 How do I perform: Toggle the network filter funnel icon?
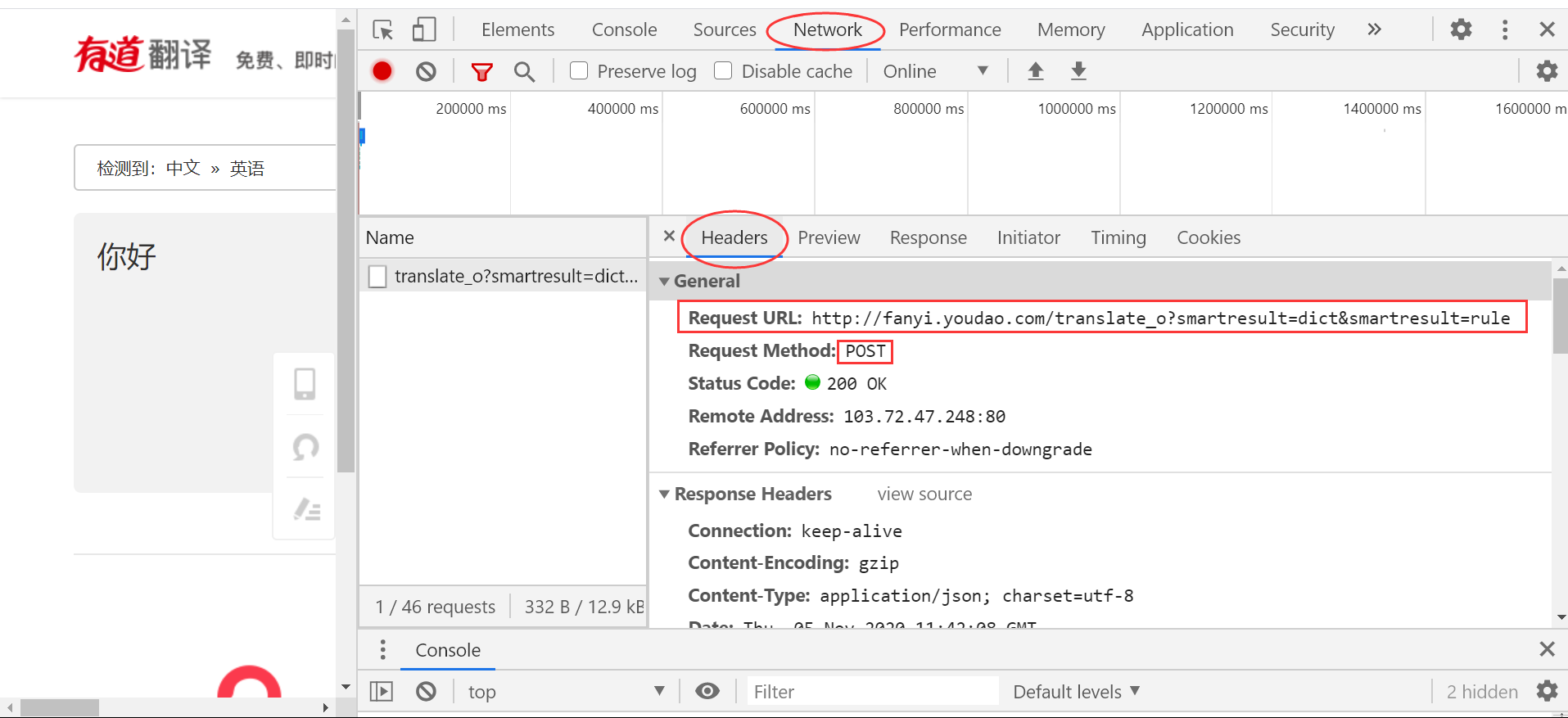482,72
